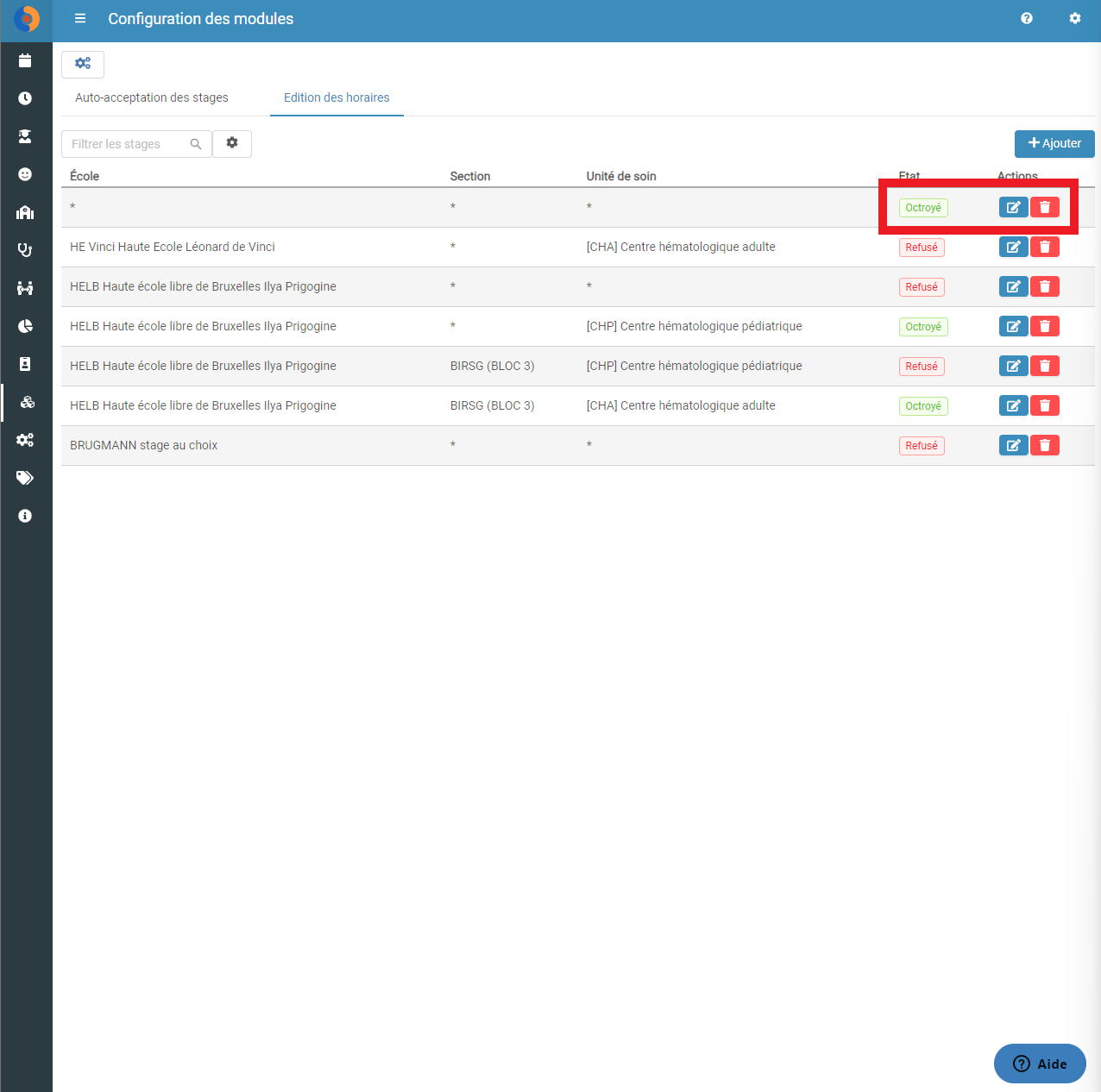Focus the Filtrer les stages field

pos(136,144)
